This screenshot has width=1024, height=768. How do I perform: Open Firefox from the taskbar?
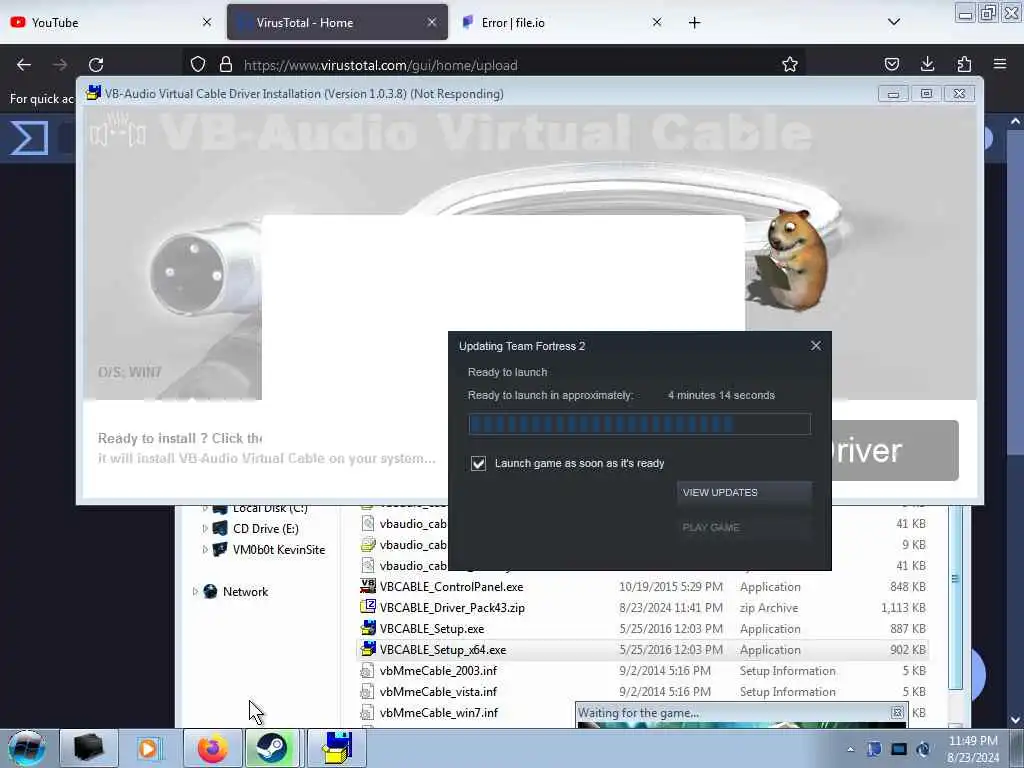tap(212, 748)
